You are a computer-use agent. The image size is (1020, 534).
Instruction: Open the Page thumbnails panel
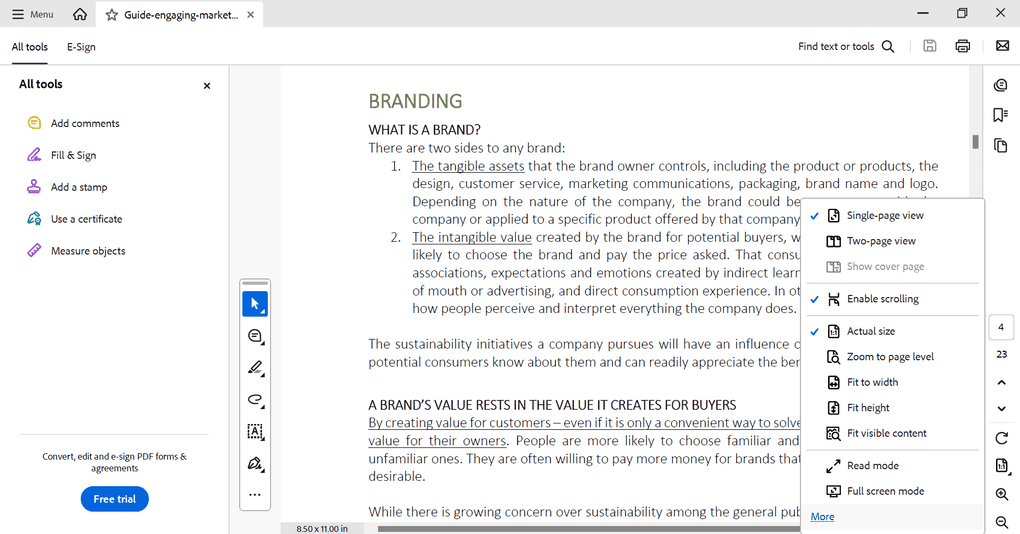click(1001, 145)
